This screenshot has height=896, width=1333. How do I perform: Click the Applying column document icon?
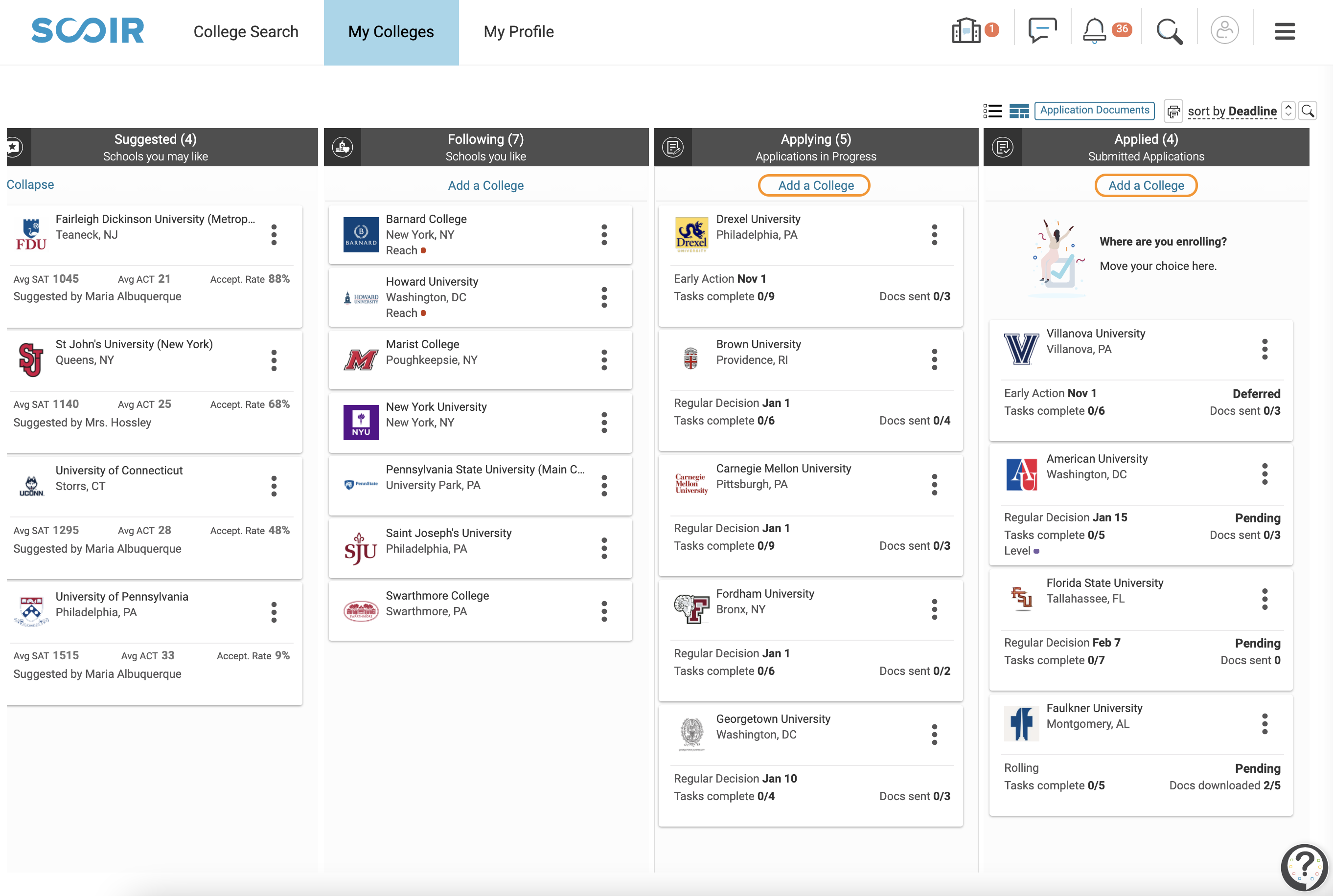point(673,147)
